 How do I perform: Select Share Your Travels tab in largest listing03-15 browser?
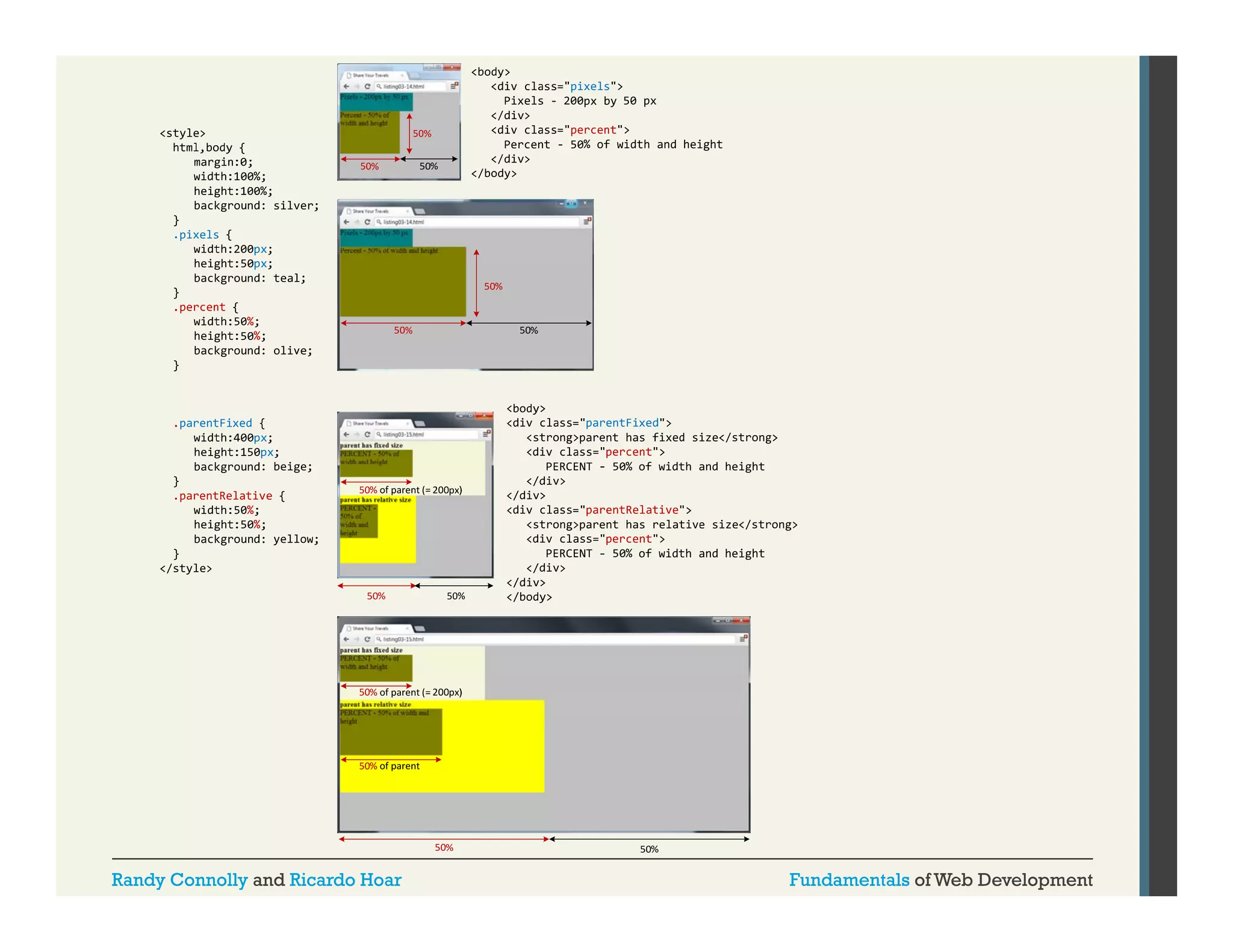coord(376,628)
